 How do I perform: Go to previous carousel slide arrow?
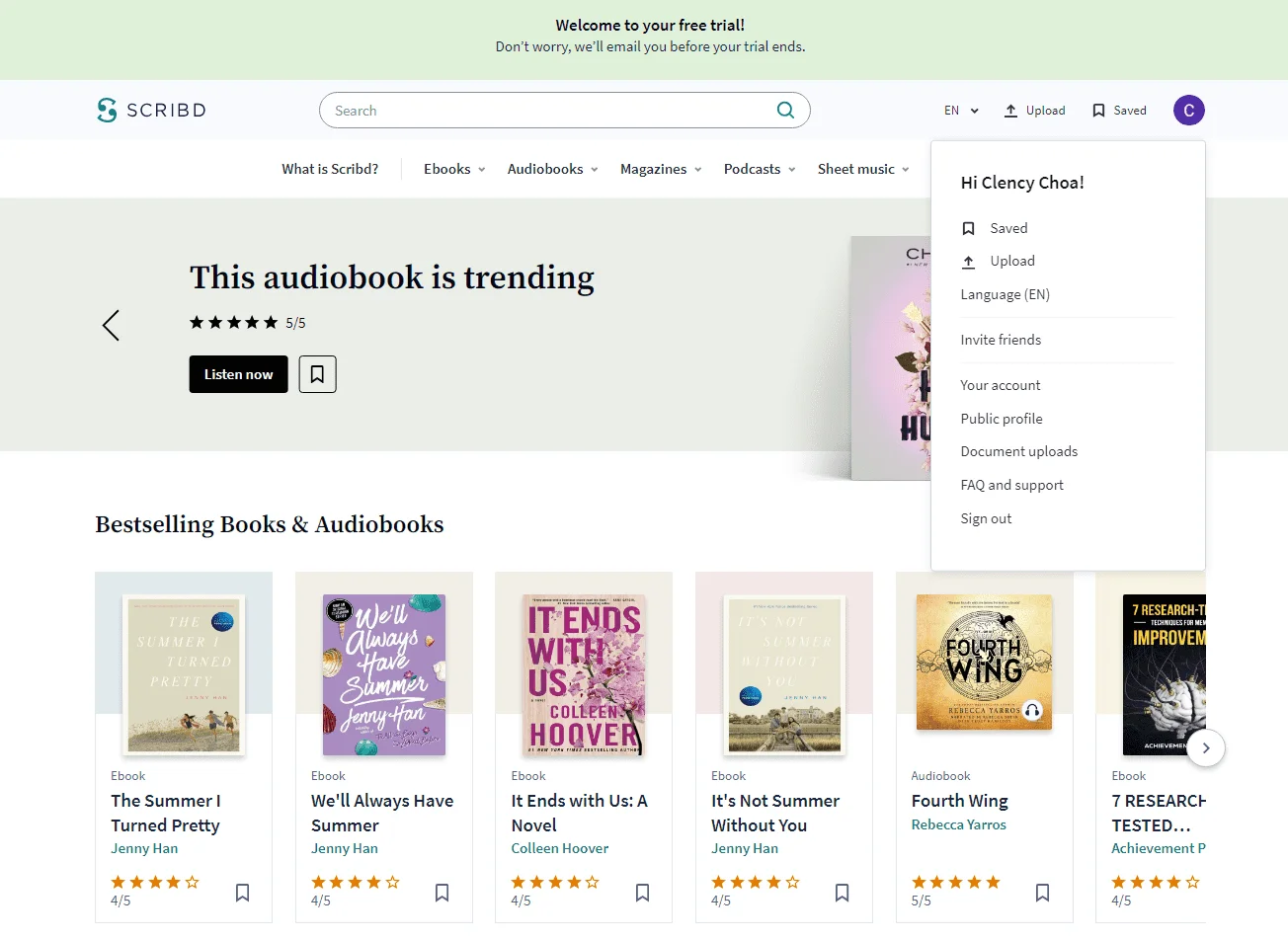tap(111, 325)
